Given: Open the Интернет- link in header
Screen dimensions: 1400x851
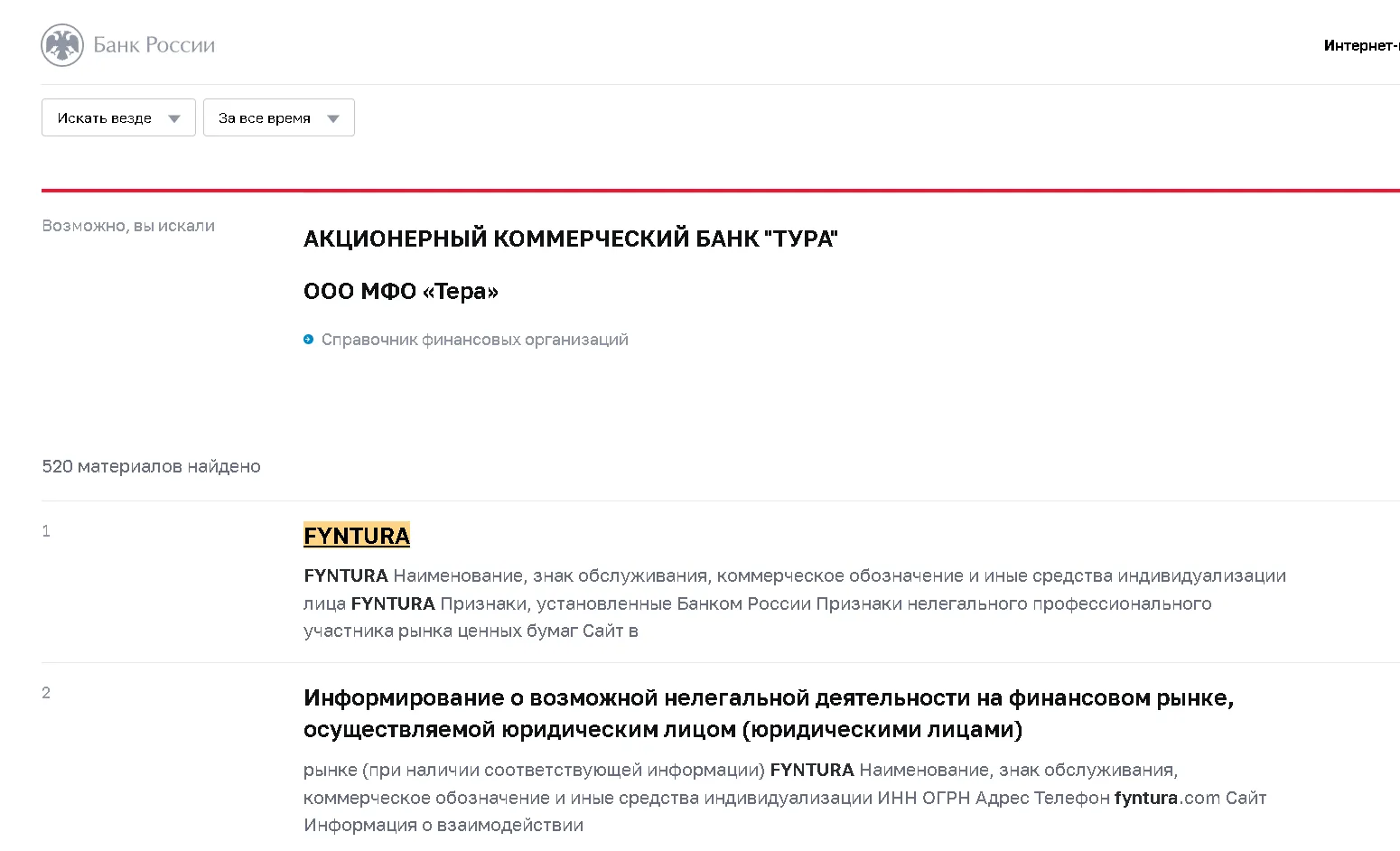Looking at the screenshot, I should click(1361, 45).
